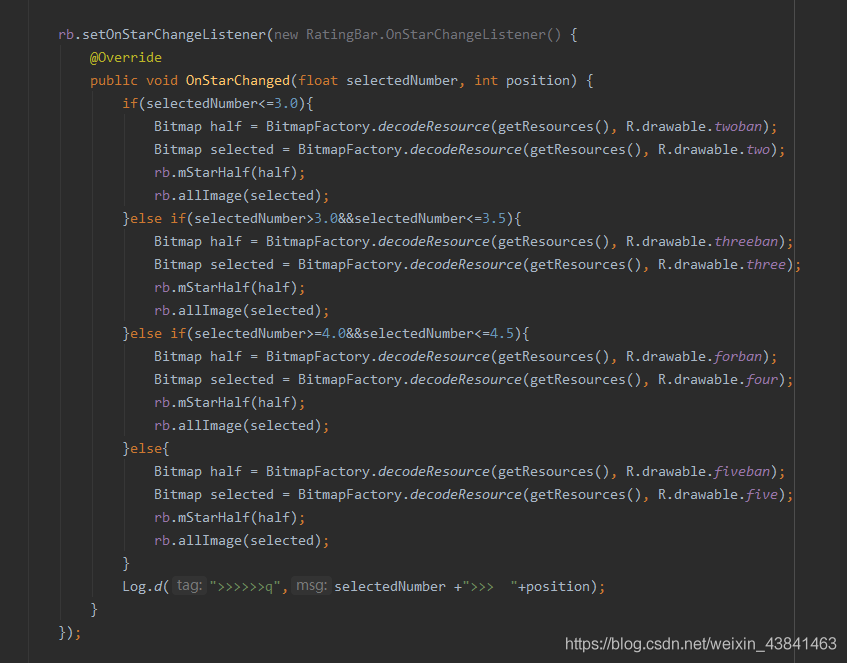
Task: Click the ">>>>>>q" string literal
Action: click(x=245, y=586)
